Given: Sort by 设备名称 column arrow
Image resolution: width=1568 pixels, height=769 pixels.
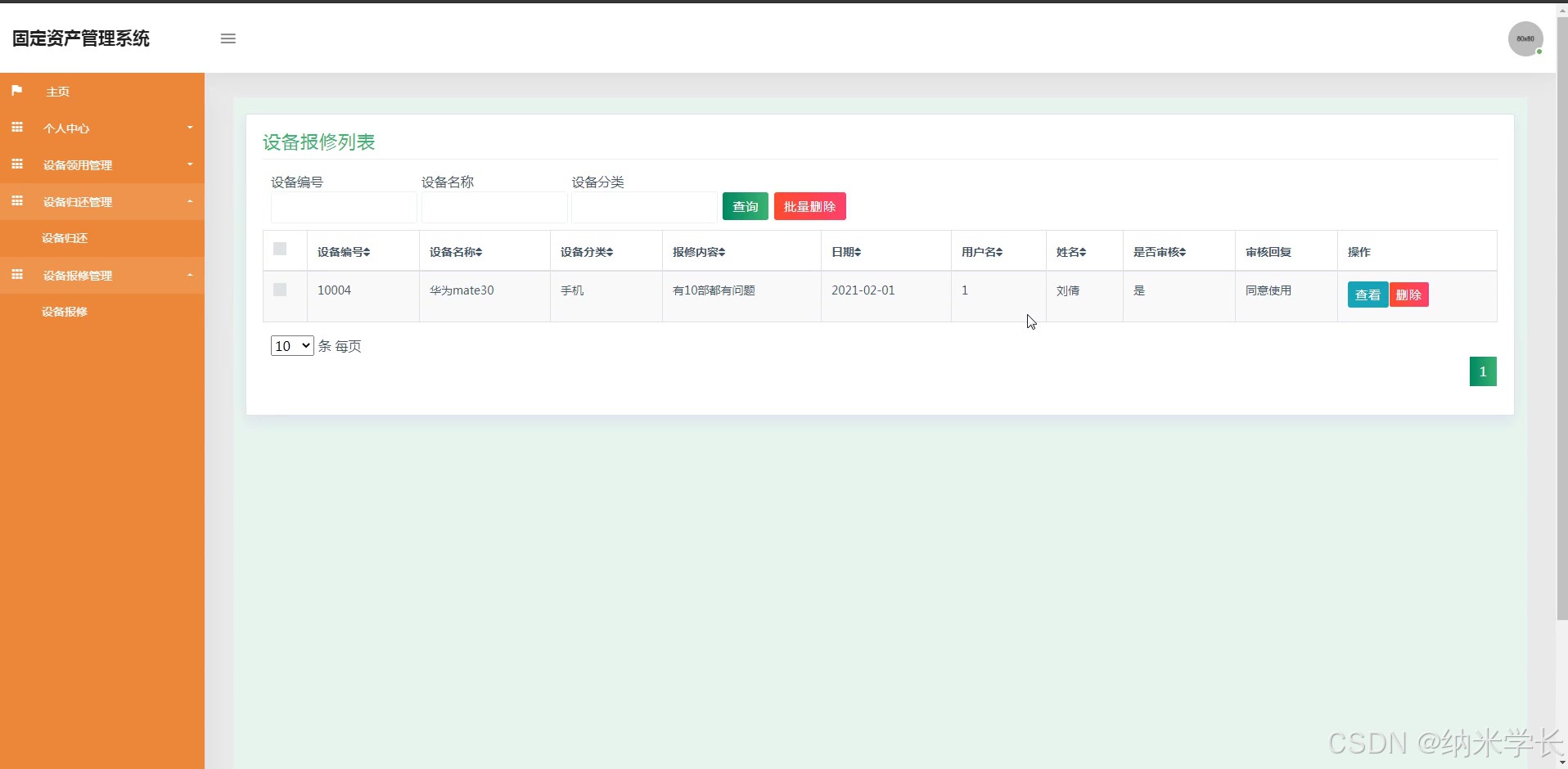Looking at the screenshot, I should (479, 252).
